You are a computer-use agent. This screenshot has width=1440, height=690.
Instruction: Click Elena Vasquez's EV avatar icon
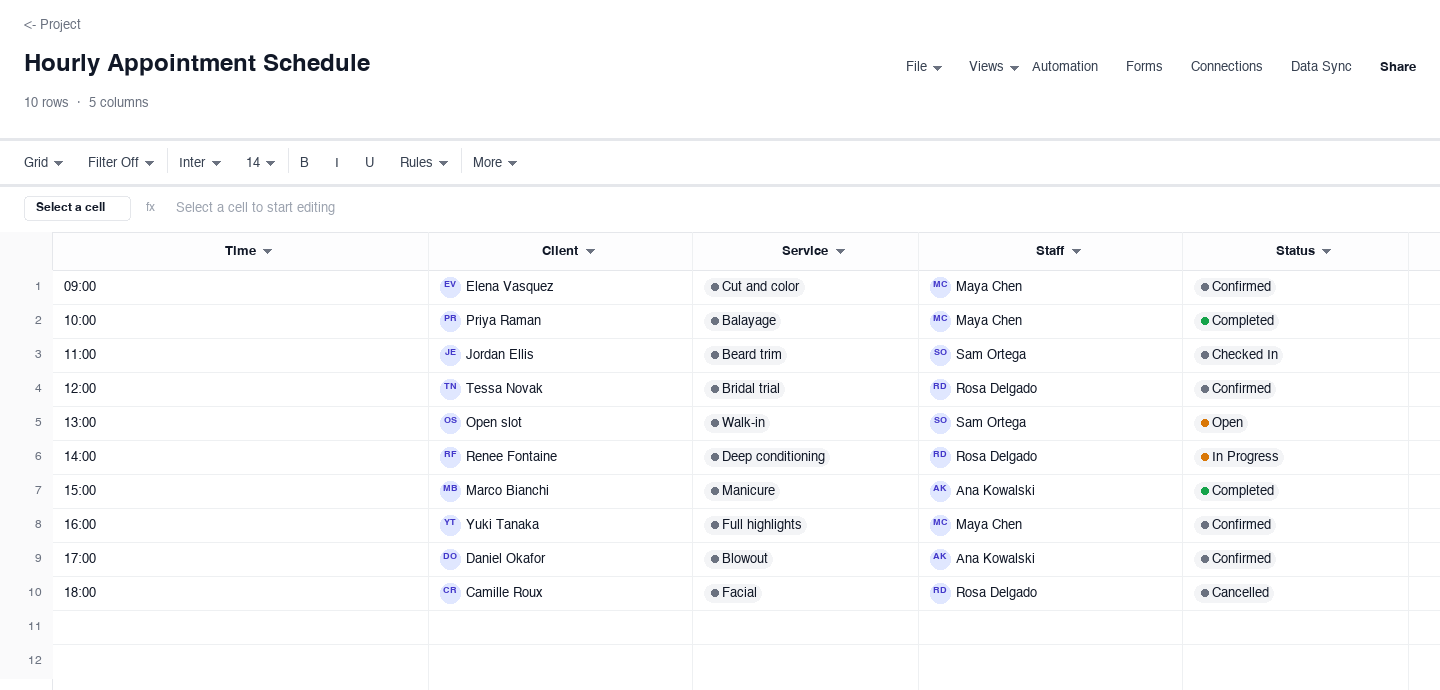point(450,287)
